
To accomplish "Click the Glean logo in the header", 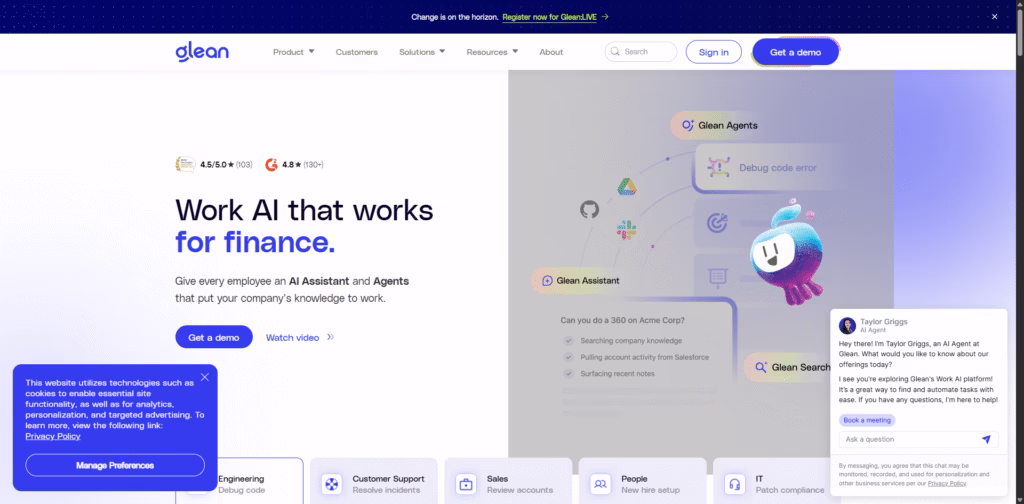I will click(202, 52).
